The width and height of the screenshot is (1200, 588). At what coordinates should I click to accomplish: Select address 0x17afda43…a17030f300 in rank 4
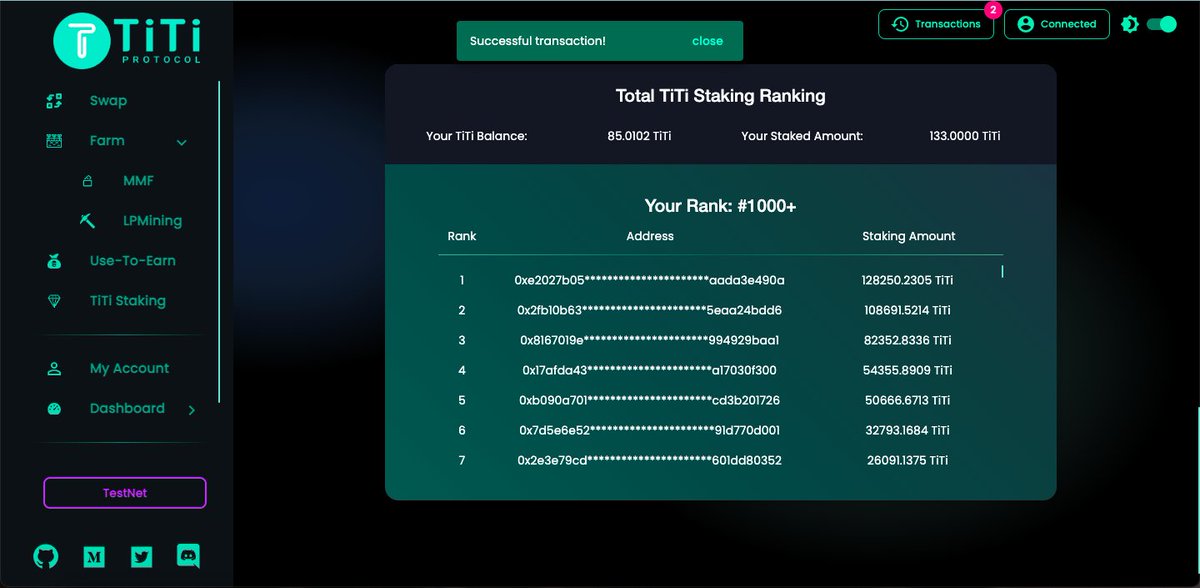[650, 370]
